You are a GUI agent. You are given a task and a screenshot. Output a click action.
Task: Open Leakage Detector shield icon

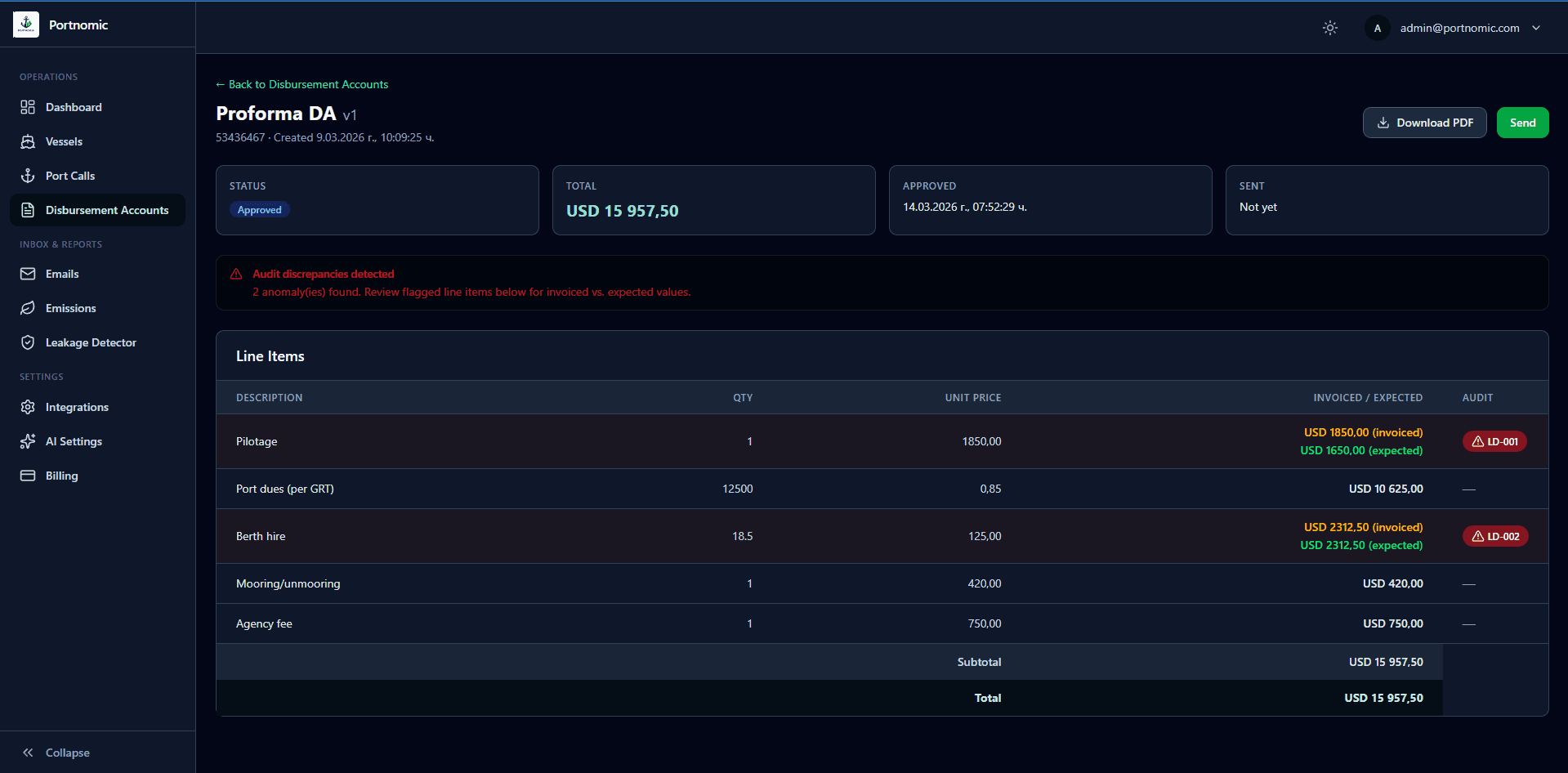(28, 342)
